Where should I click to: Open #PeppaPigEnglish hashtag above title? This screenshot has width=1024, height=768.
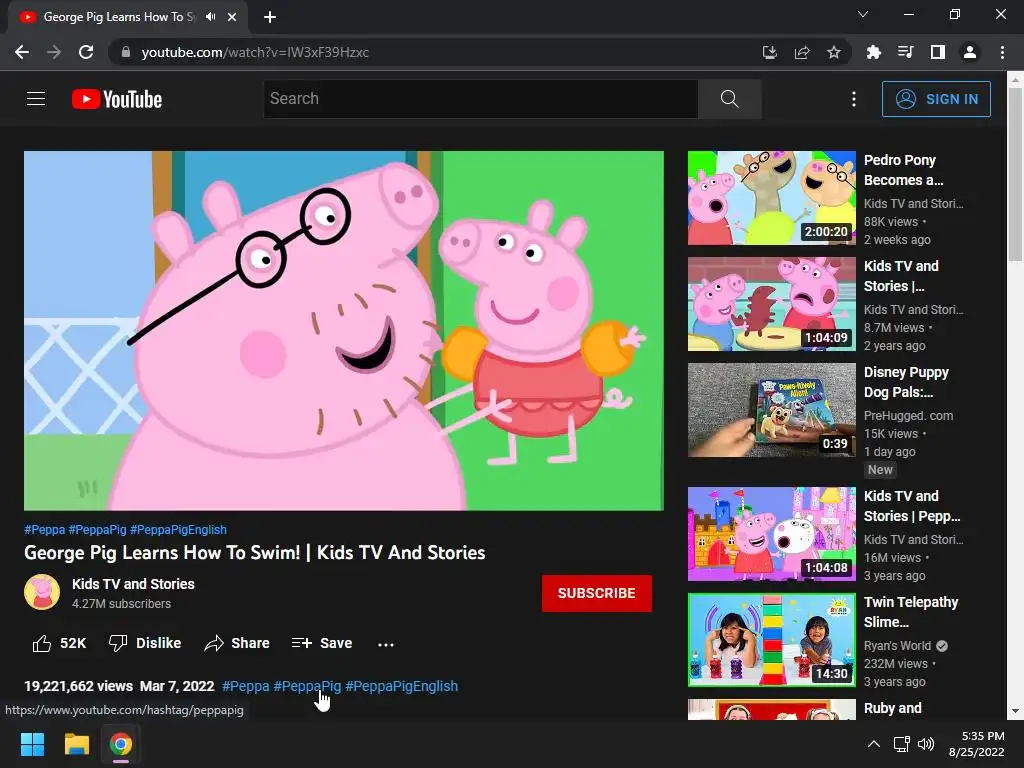point(178,530)
